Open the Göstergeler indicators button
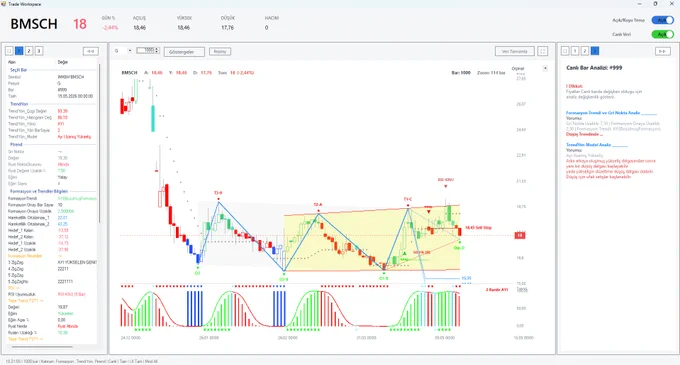This screenshot has width=680, height=365. click(184, 52)
